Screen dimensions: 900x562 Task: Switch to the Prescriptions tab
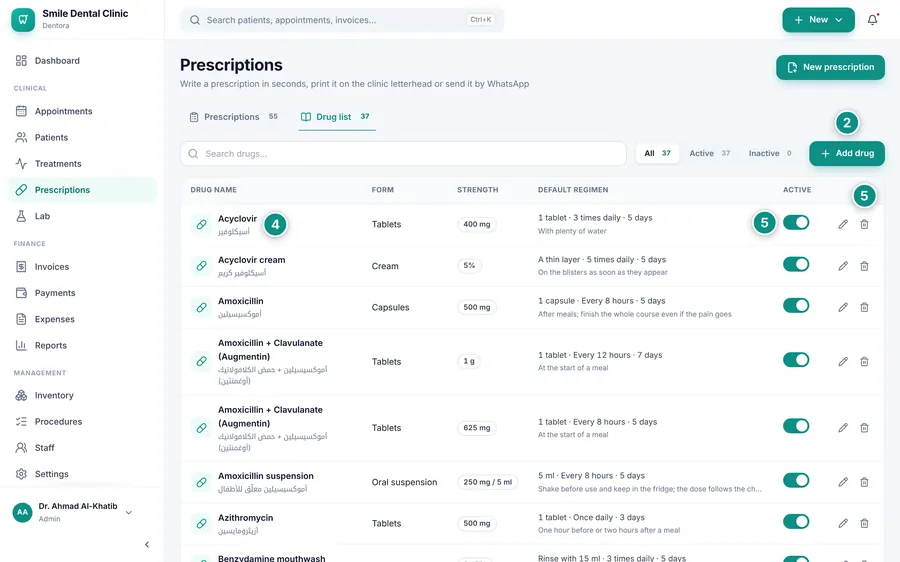[233, 117]
